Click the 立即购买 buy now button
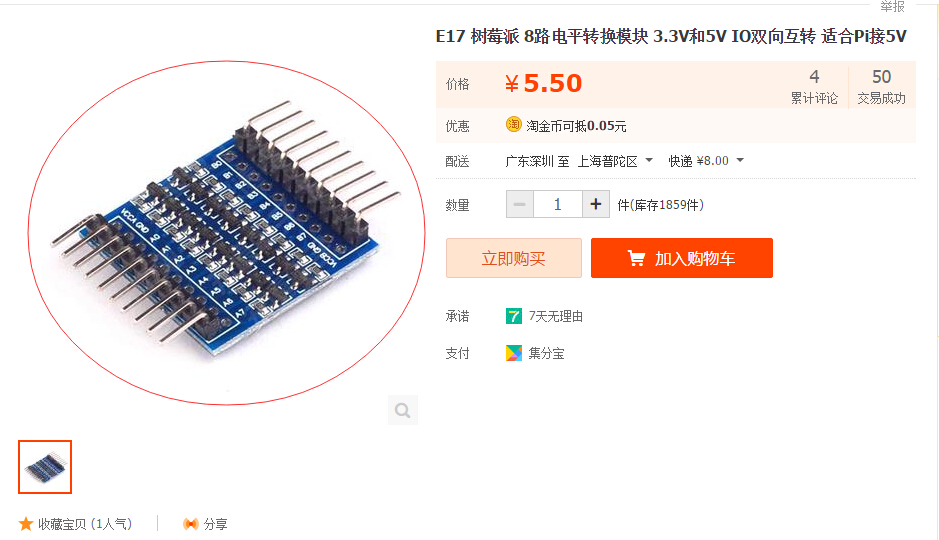This screenshot has width=939, height=540. point(513,258)
